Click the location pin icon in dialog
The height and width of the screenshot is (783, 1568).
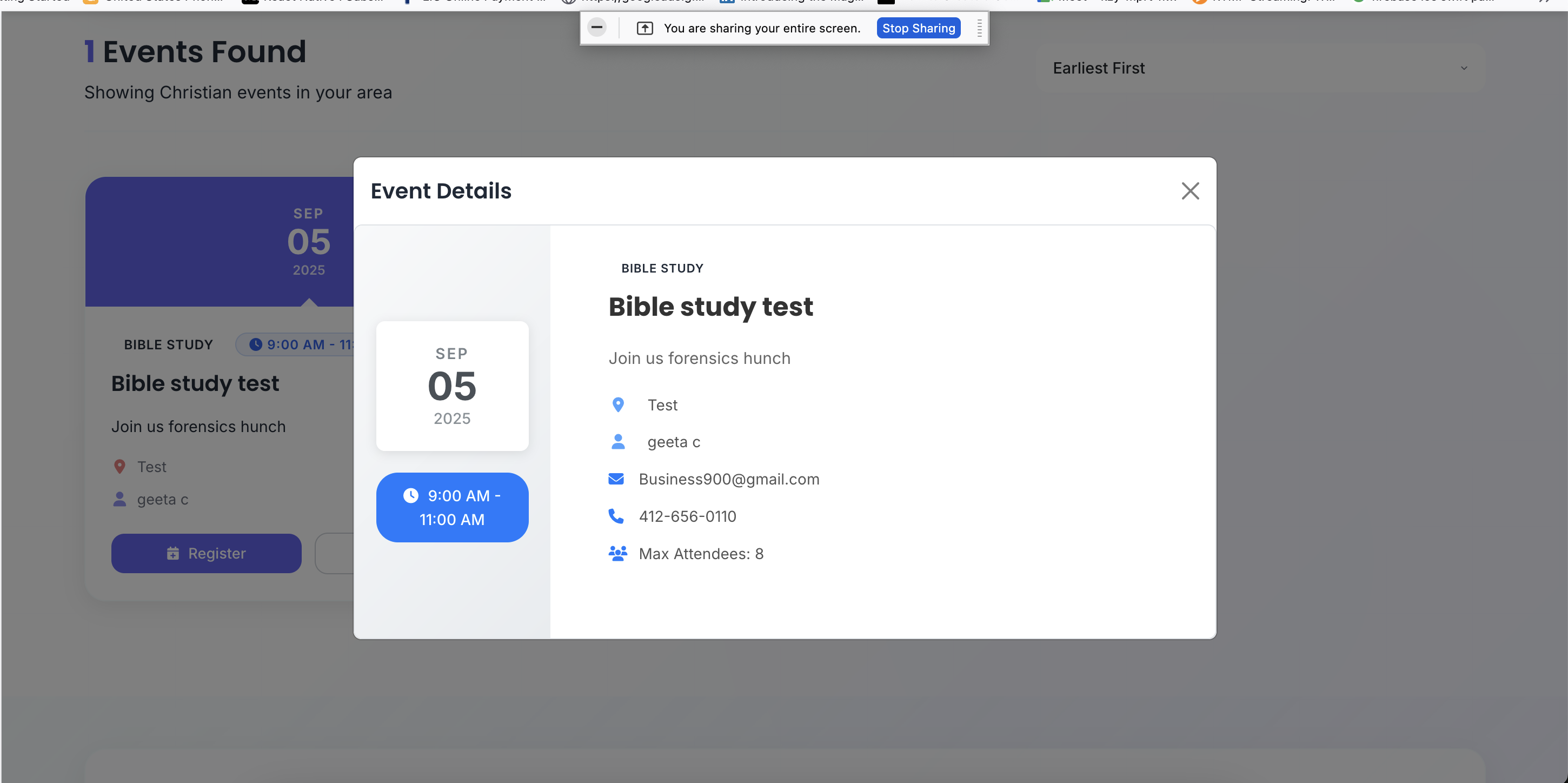point(618,405)
